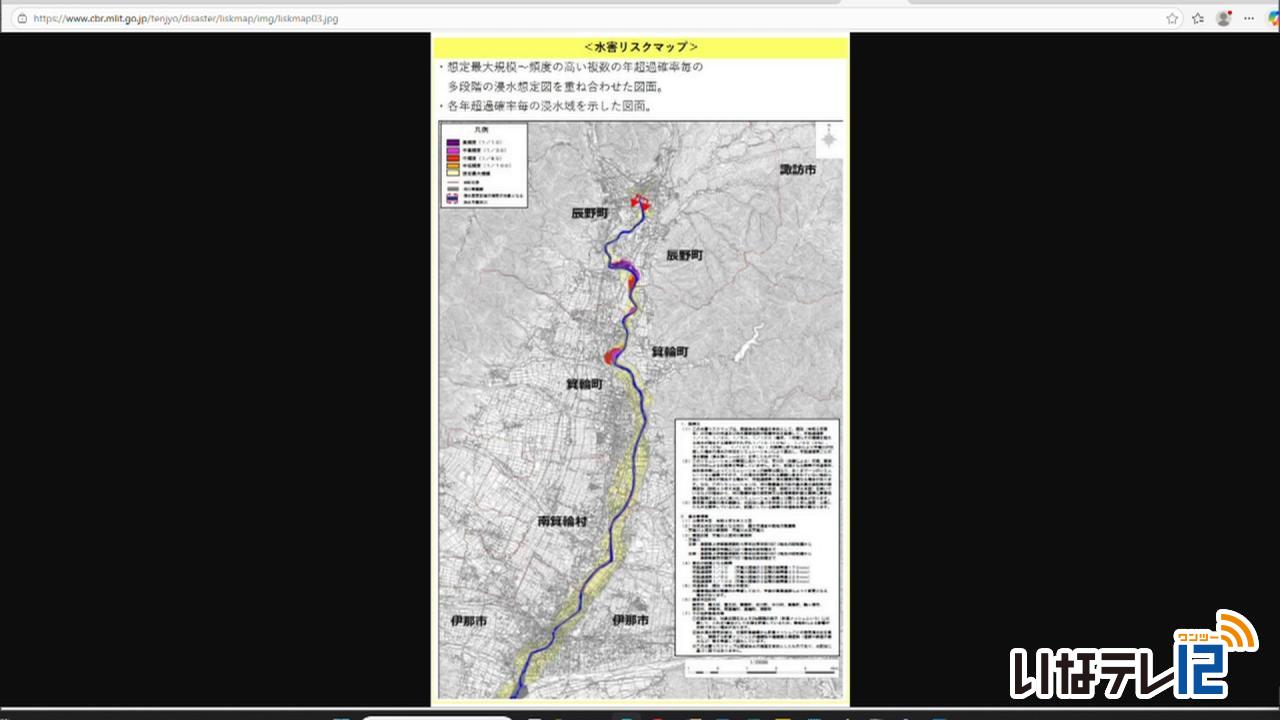Select the red legend color swatch
1280x720 pixels.
click(452, 157)
